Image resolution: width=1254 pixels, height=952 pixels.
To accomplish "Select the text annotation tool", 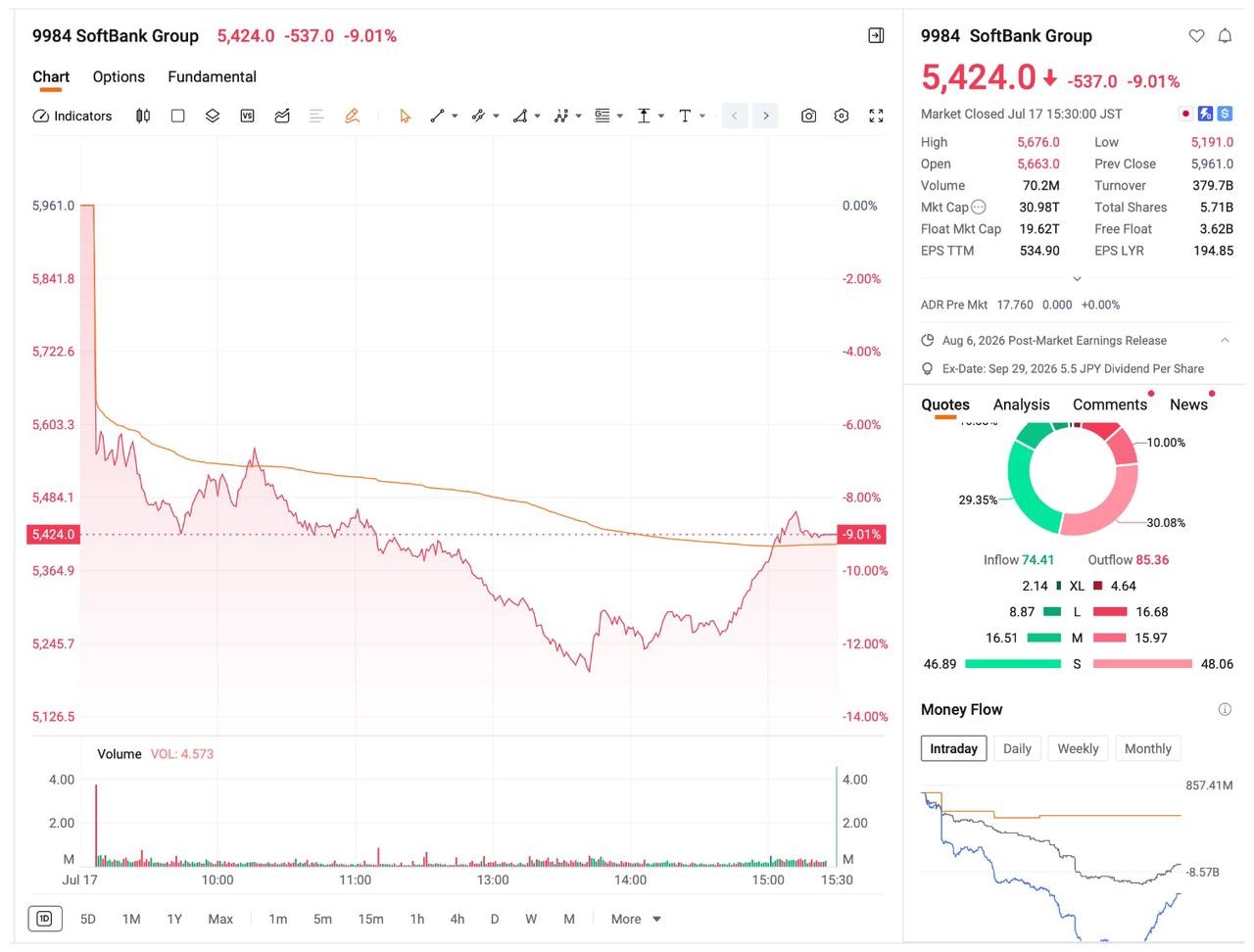I will click(x=685, y=116).
